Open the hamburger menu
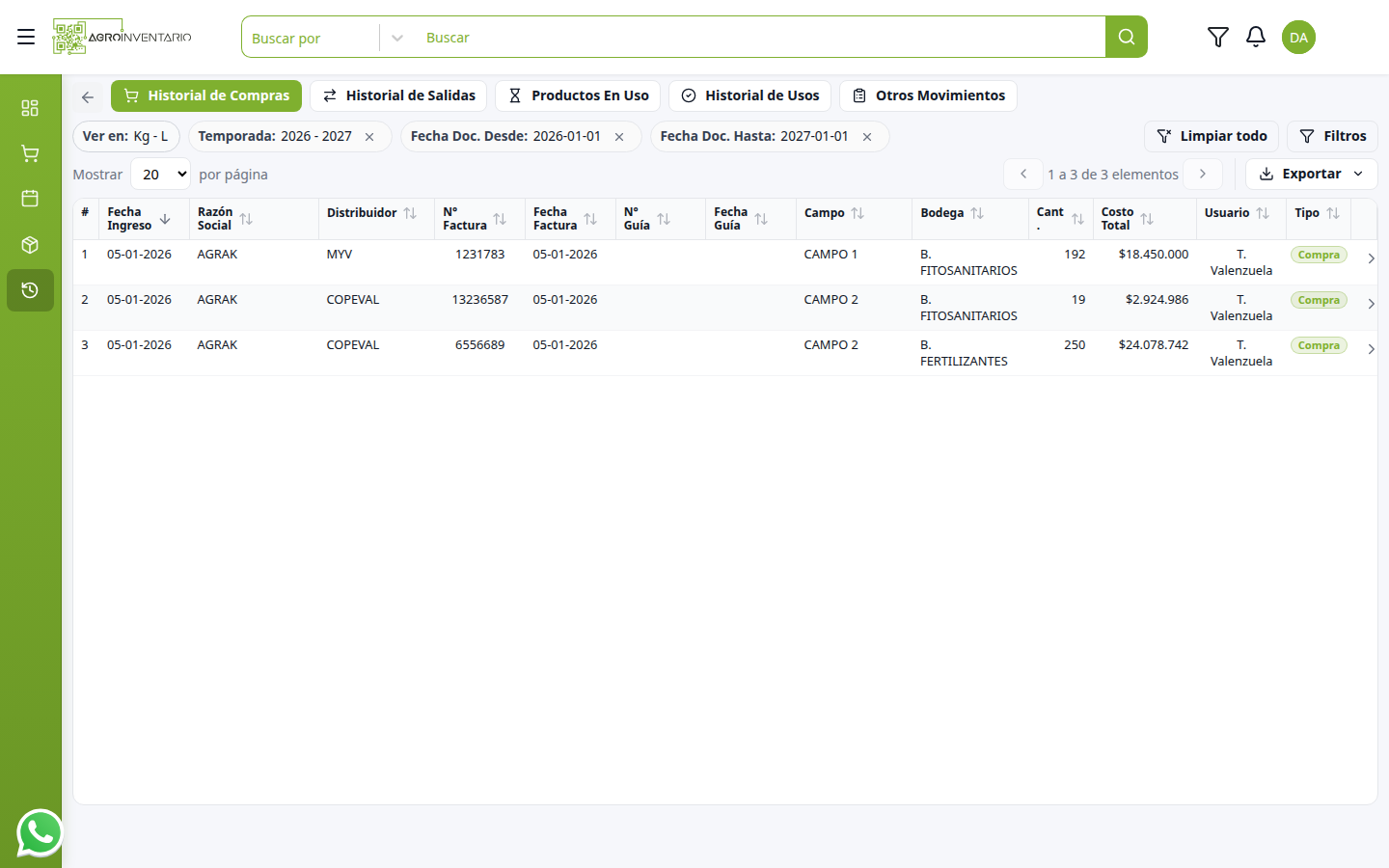Image resolution: width=1389 pixels, height=868 pixels. (26, 37)
